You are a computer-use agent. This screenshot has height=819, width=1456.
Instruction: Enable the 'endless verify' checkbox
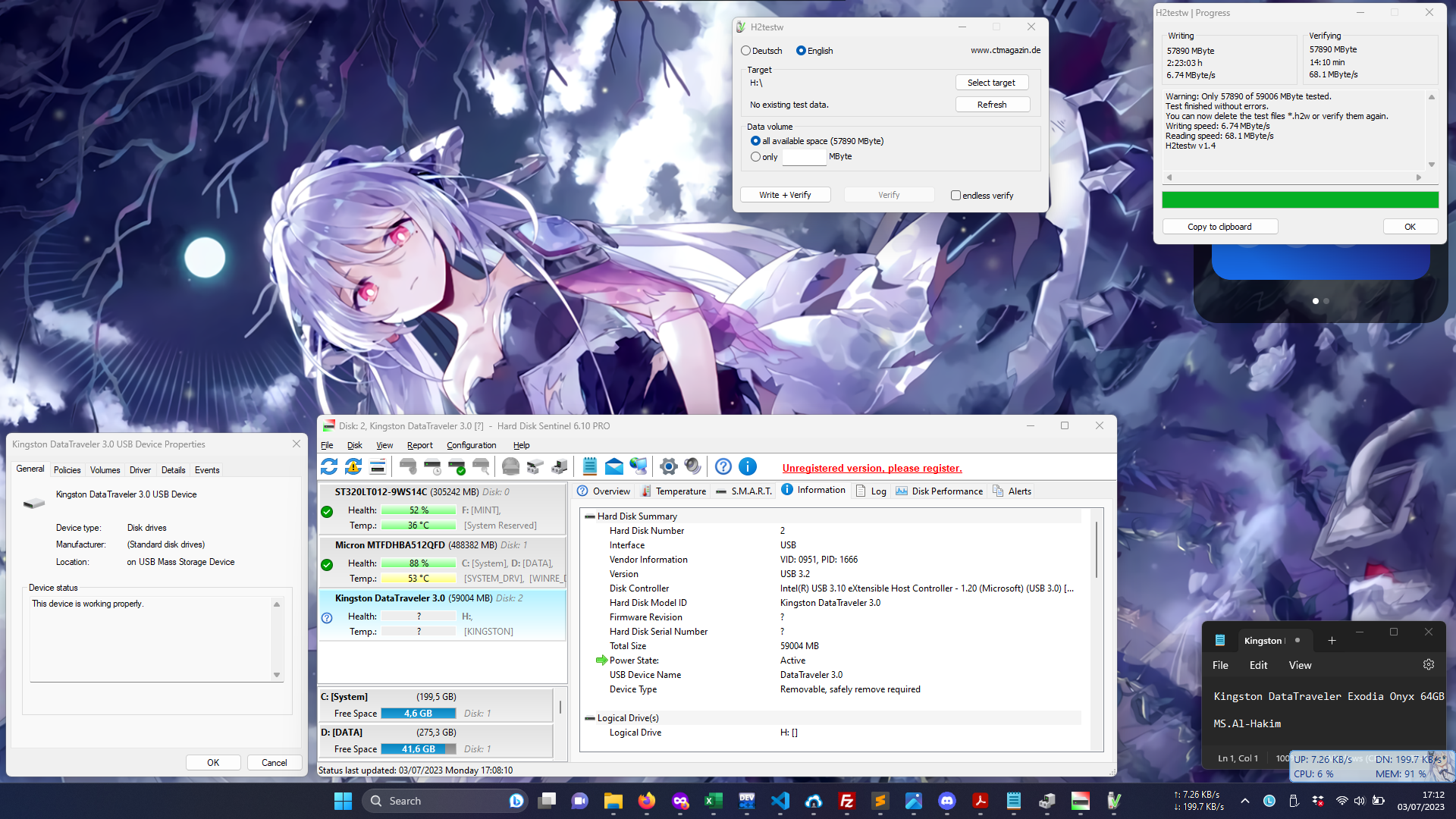pos(955,196)
